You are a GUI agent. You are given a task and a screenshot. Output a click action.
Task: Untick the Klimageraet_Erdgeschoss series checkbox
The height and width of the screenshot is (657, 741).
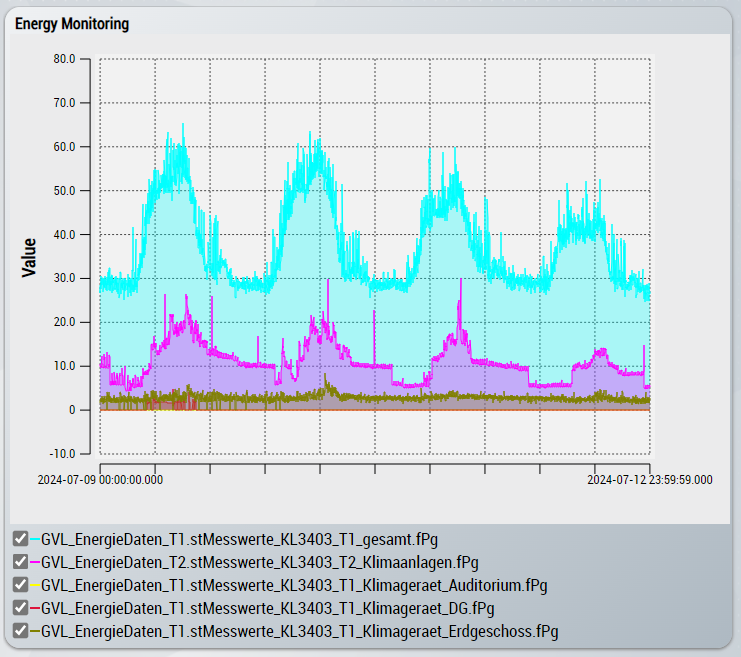[x=20, y=631]
